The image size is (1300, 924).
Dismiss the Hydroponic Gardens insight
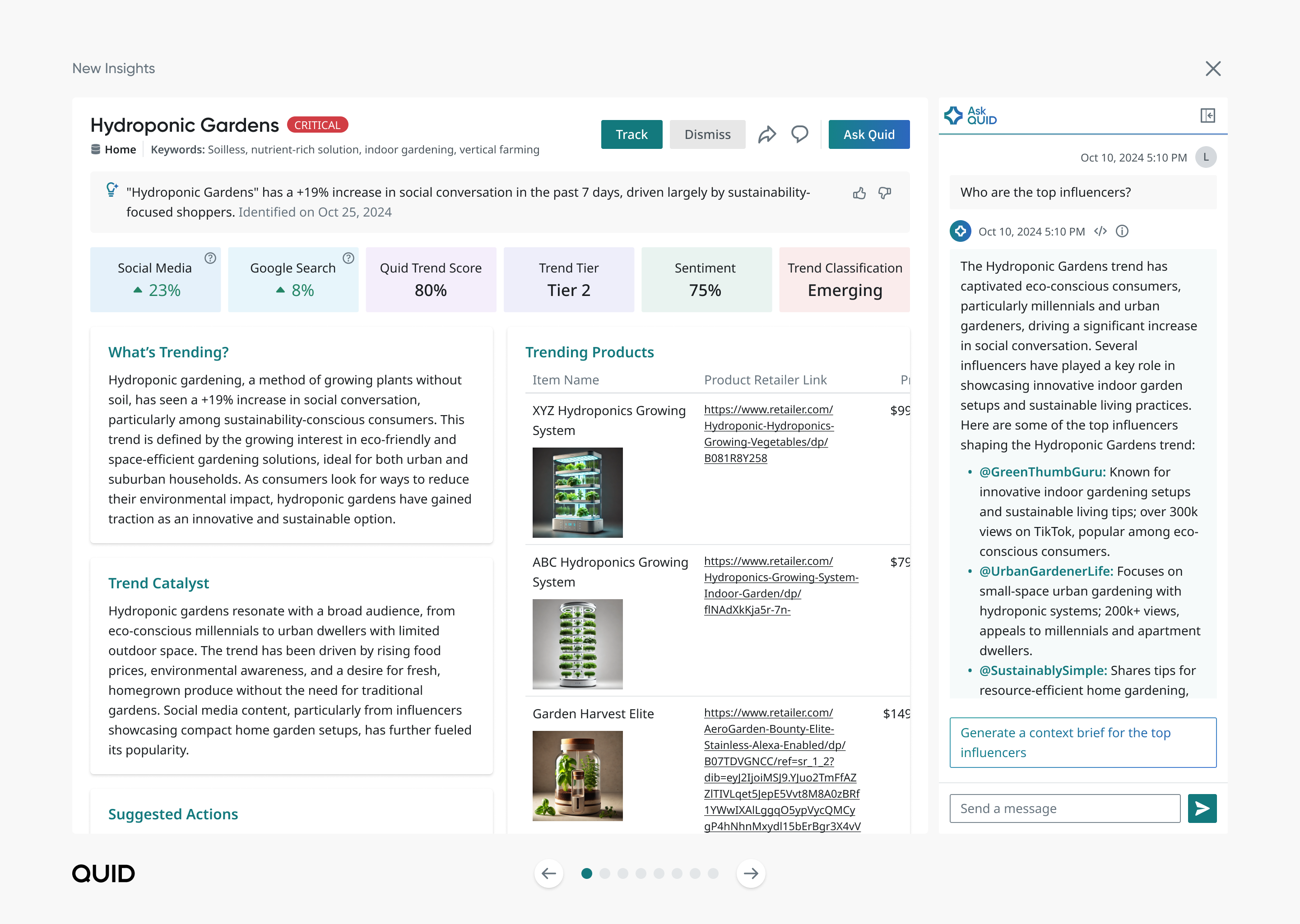click(x=707, y=134)
